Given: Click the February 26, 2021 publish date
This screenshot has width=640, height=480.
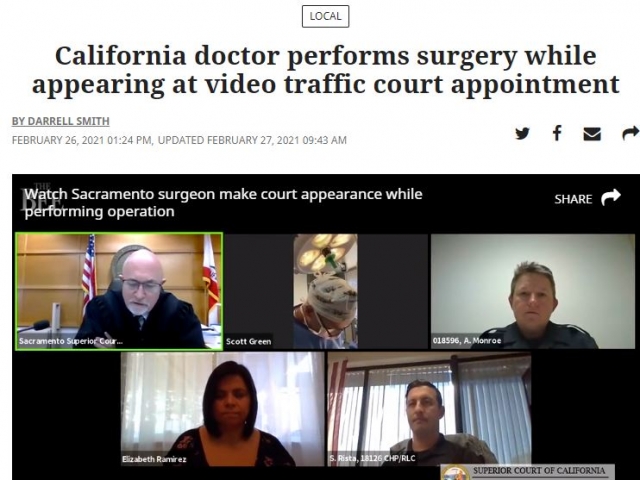Looking at the screenshot, I should coord(82,140).
